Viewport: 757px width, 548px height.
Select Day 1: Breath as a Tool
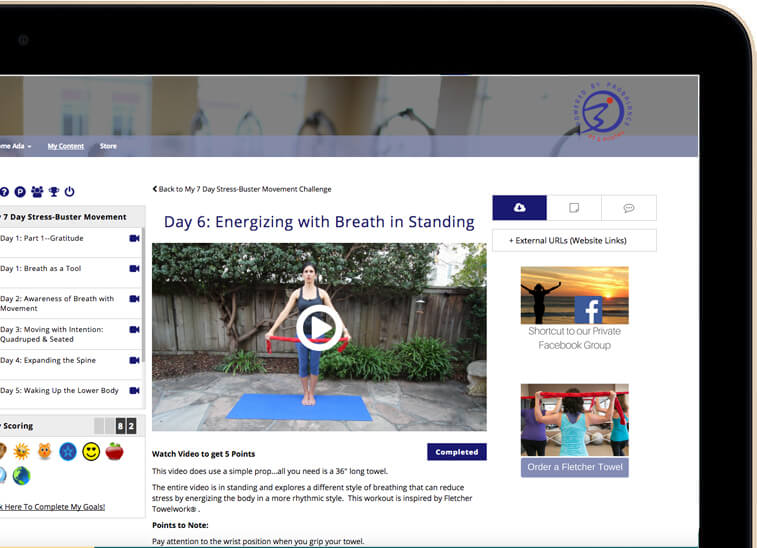(x=41, y=268)
